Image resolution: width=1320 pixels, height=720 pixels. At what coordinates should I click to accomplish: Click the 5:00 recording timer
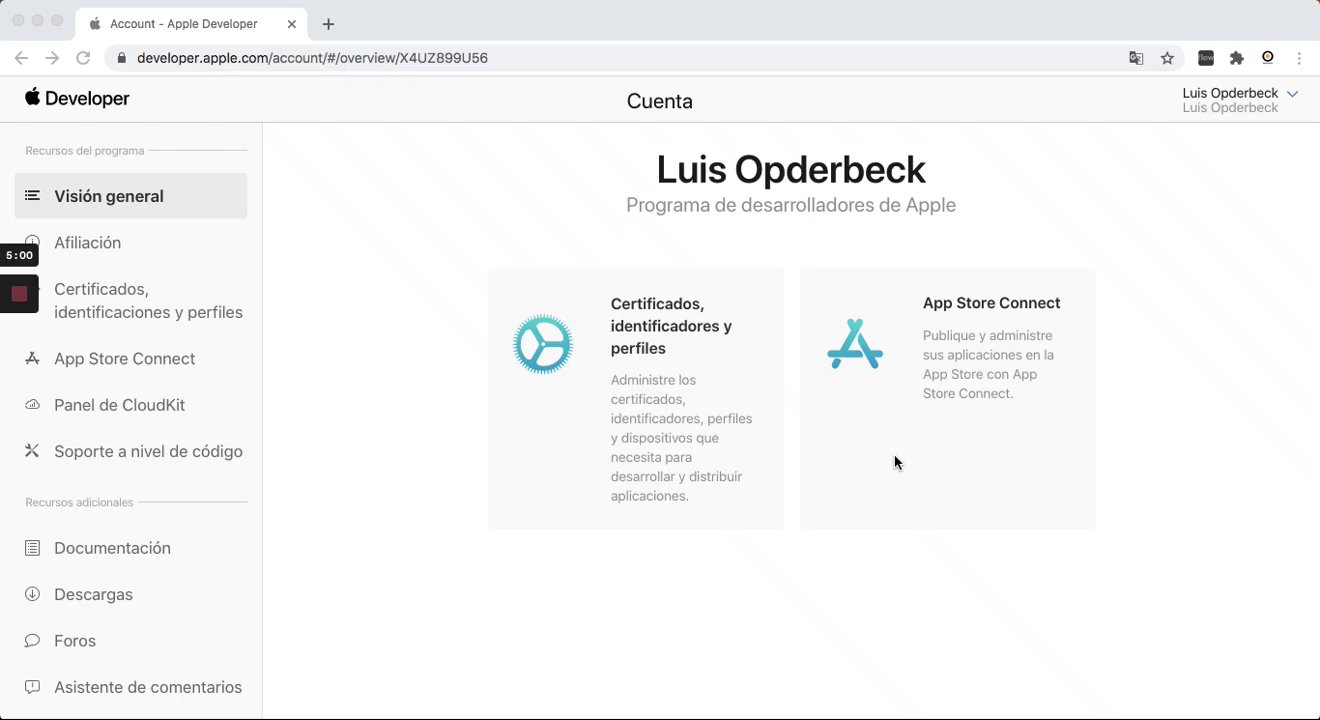[19, 255]
